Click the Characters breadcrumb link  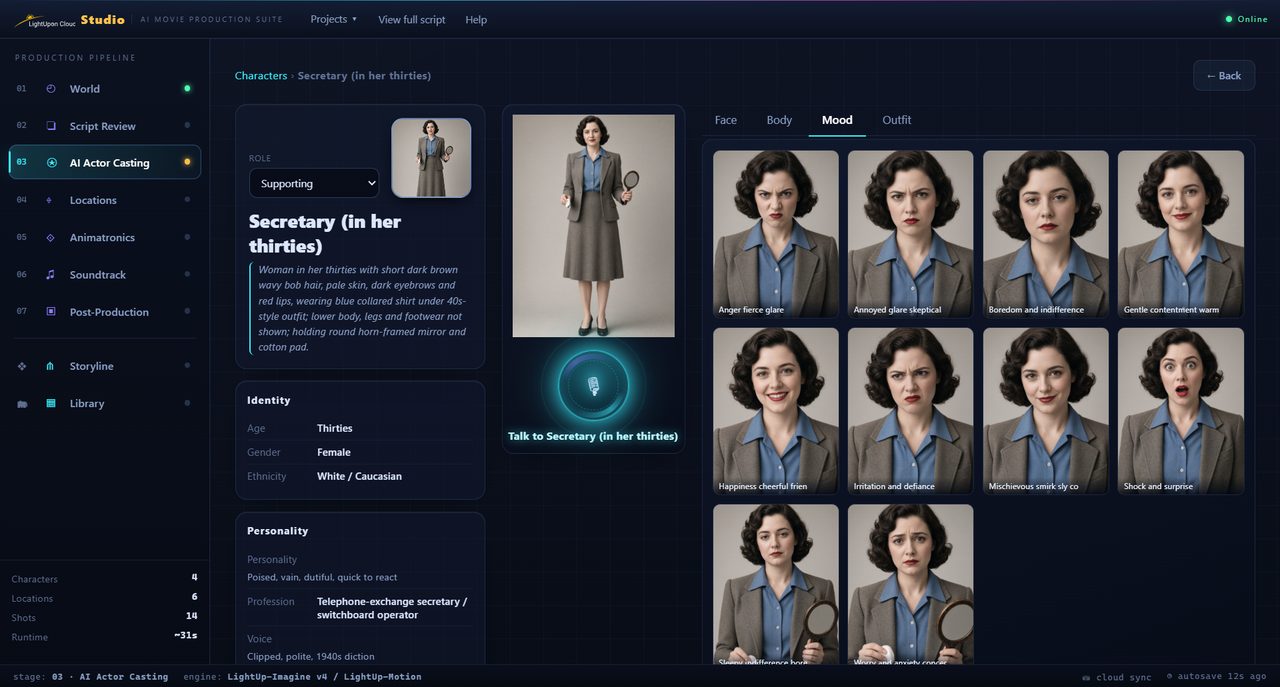click(x=261, y=76)
